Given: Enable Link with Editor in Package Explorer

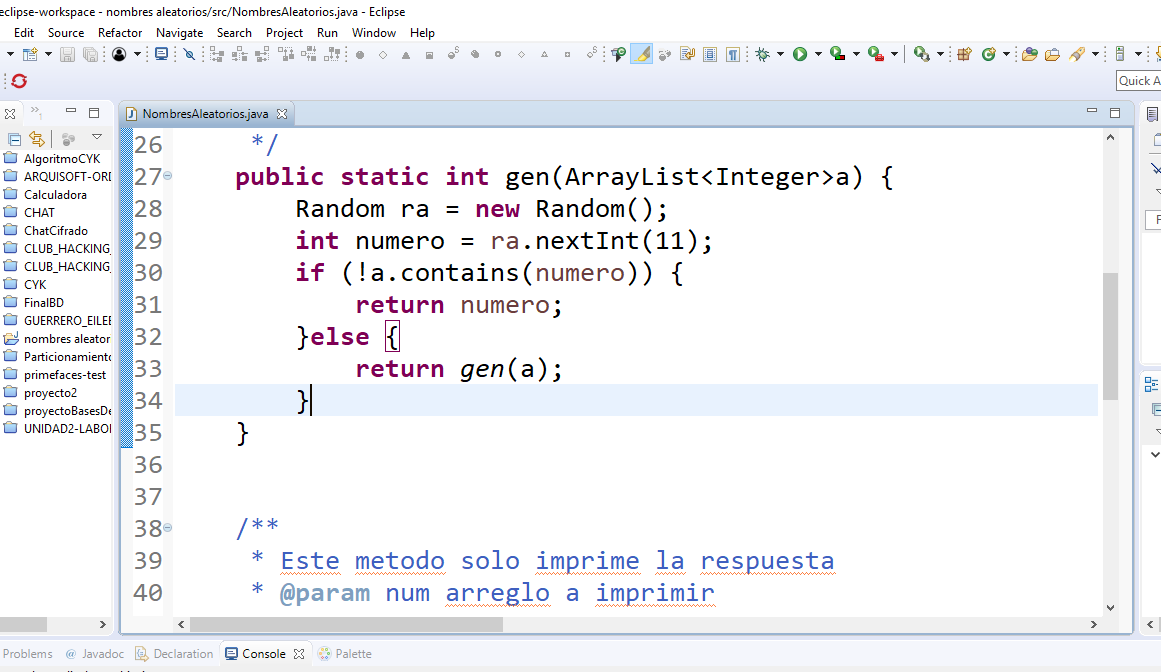Looking at the screenshot, I should pyautogui.click(x=37, y=138).
